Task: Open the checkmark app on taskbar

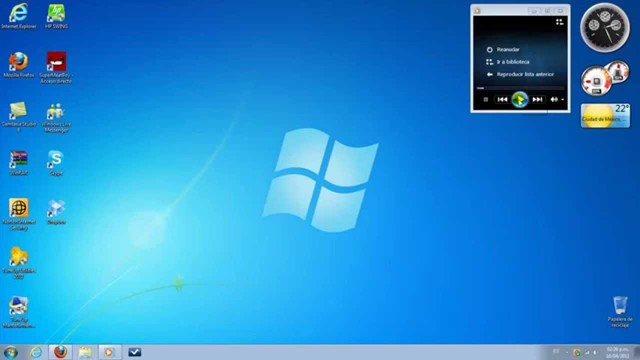Action: [x=134, y=352]
